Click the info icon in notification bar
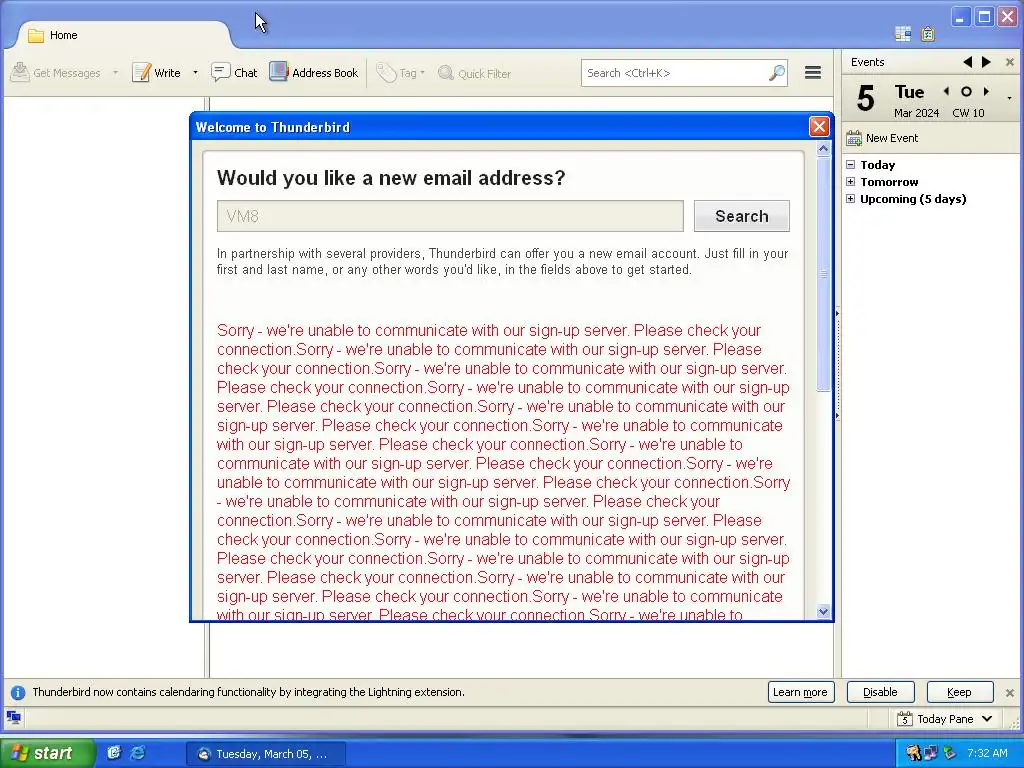 (x=18, y=692)
